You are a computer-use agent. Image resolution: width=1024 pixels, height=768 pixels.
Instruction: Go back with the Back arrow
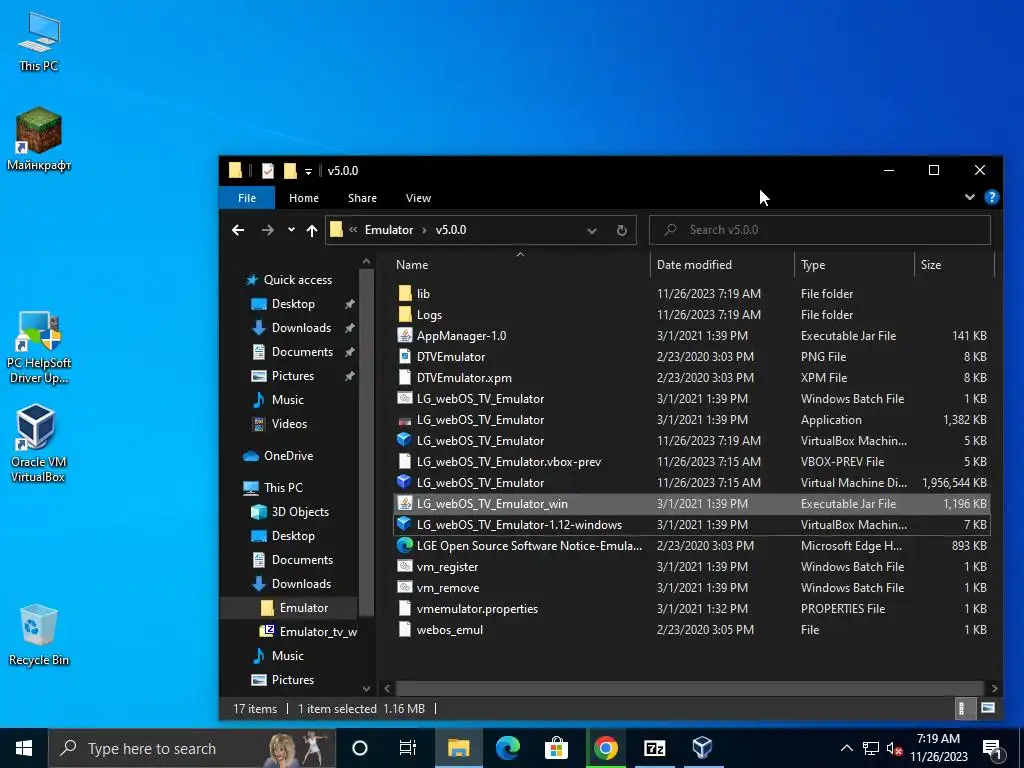pyautogui.click(x=238, y=230)
